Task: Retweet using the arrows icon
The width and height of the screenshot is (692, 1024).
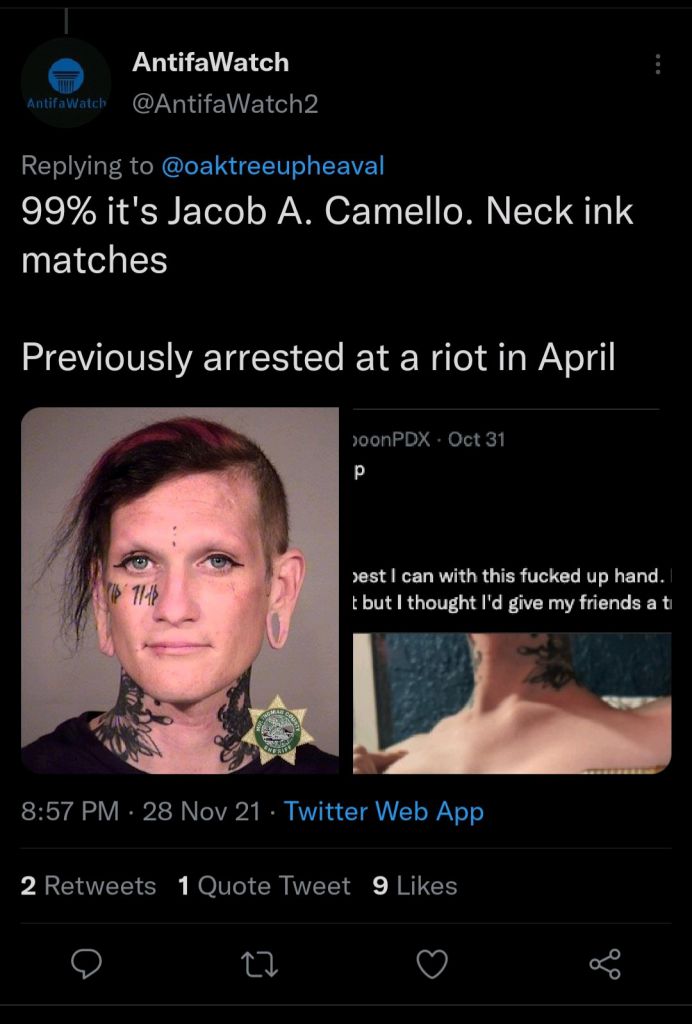Action: click(x=259, y=965)
